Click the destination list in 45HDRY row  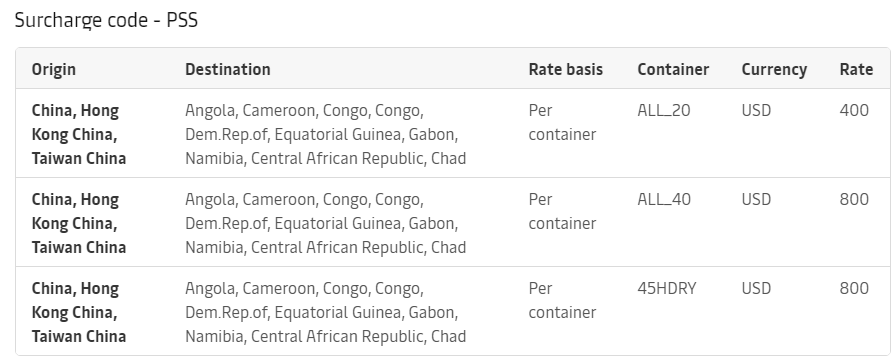pos(326,312)
